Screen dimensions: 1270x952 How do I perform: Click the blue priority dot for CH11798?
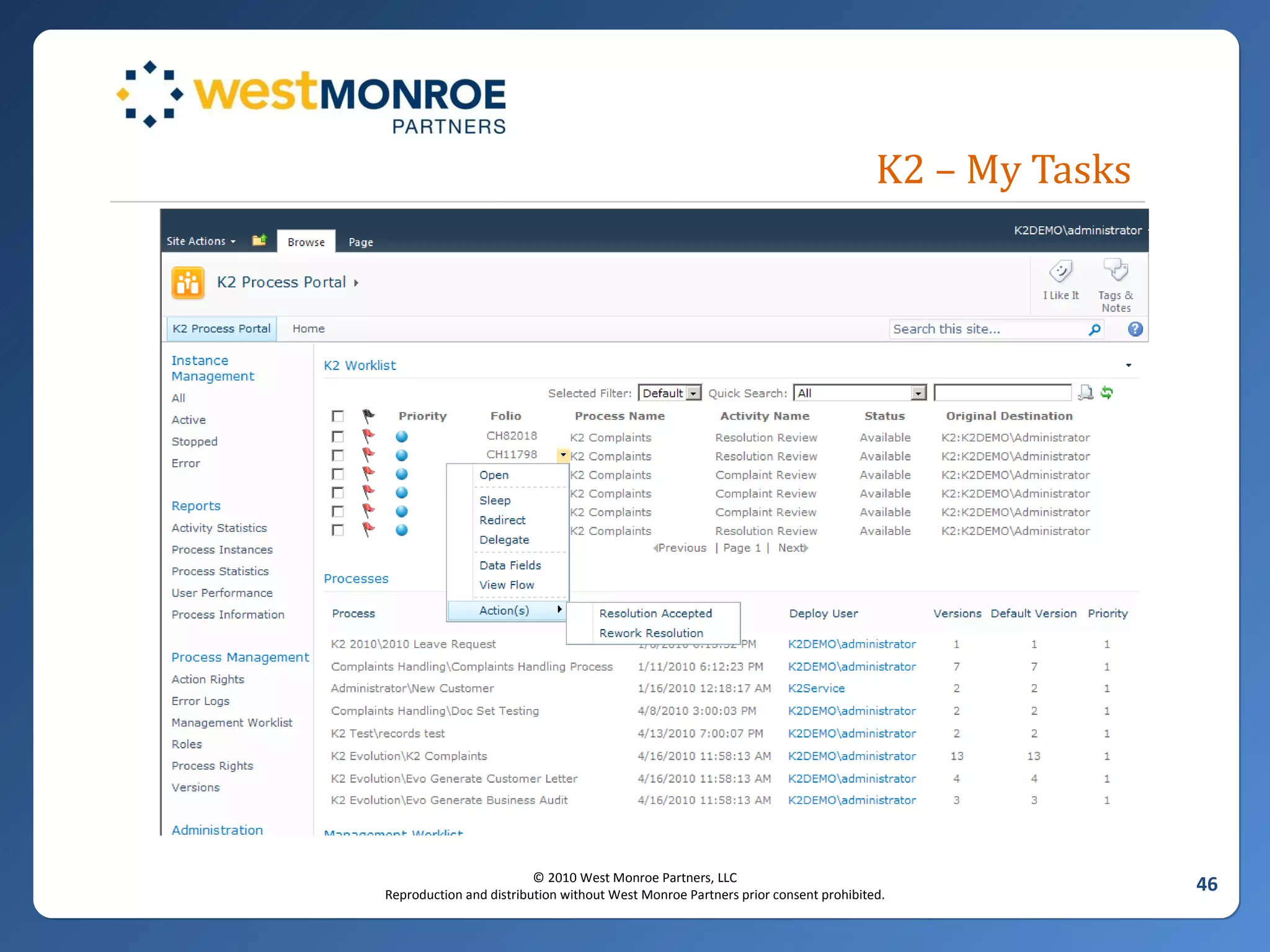tap(402, 456)
